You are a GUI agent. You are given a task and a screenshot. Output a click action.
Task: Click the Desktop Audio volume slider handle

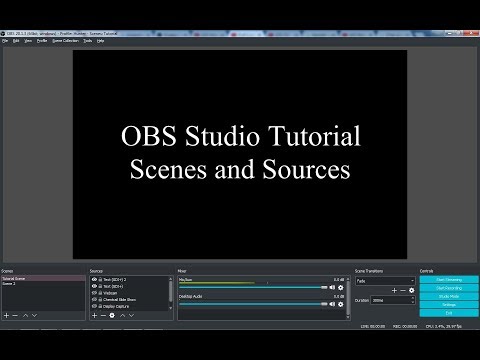[x=324, y=304]
